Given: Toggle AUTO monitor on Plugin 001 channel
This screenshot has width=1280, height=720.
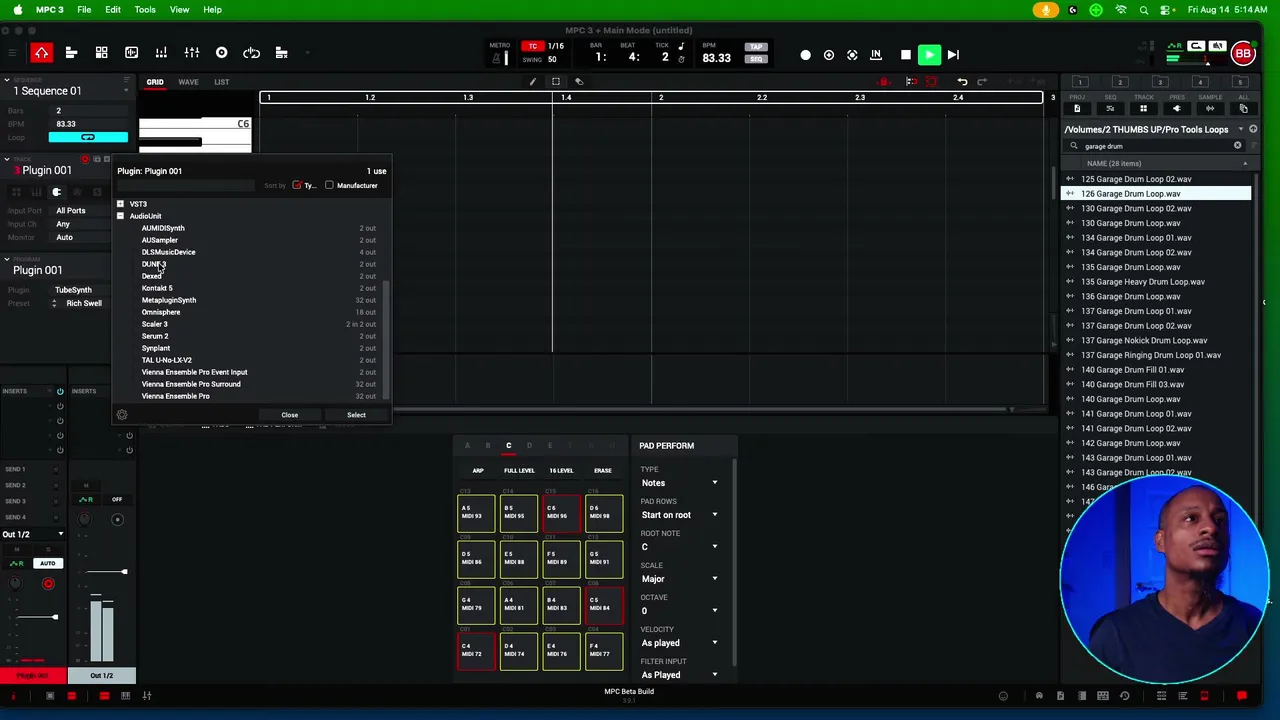Looking at the screenshot, I should pyautogui.click(x=47, y=563).
